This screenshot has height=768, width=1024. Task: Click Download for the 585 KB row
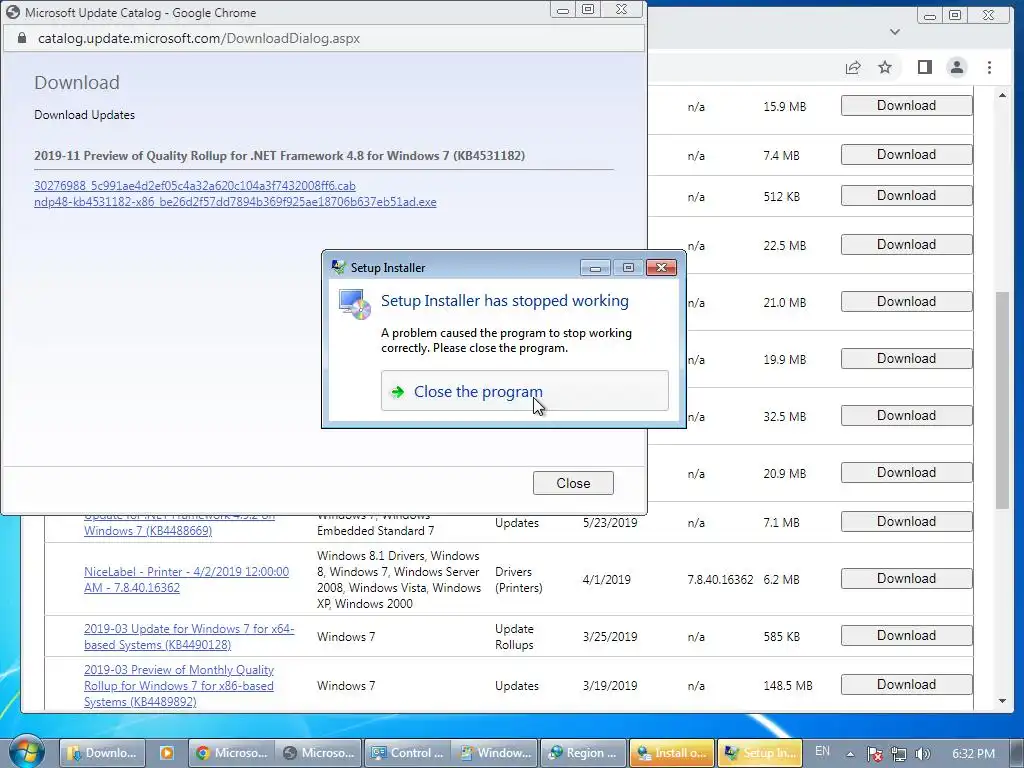point(906,635)
